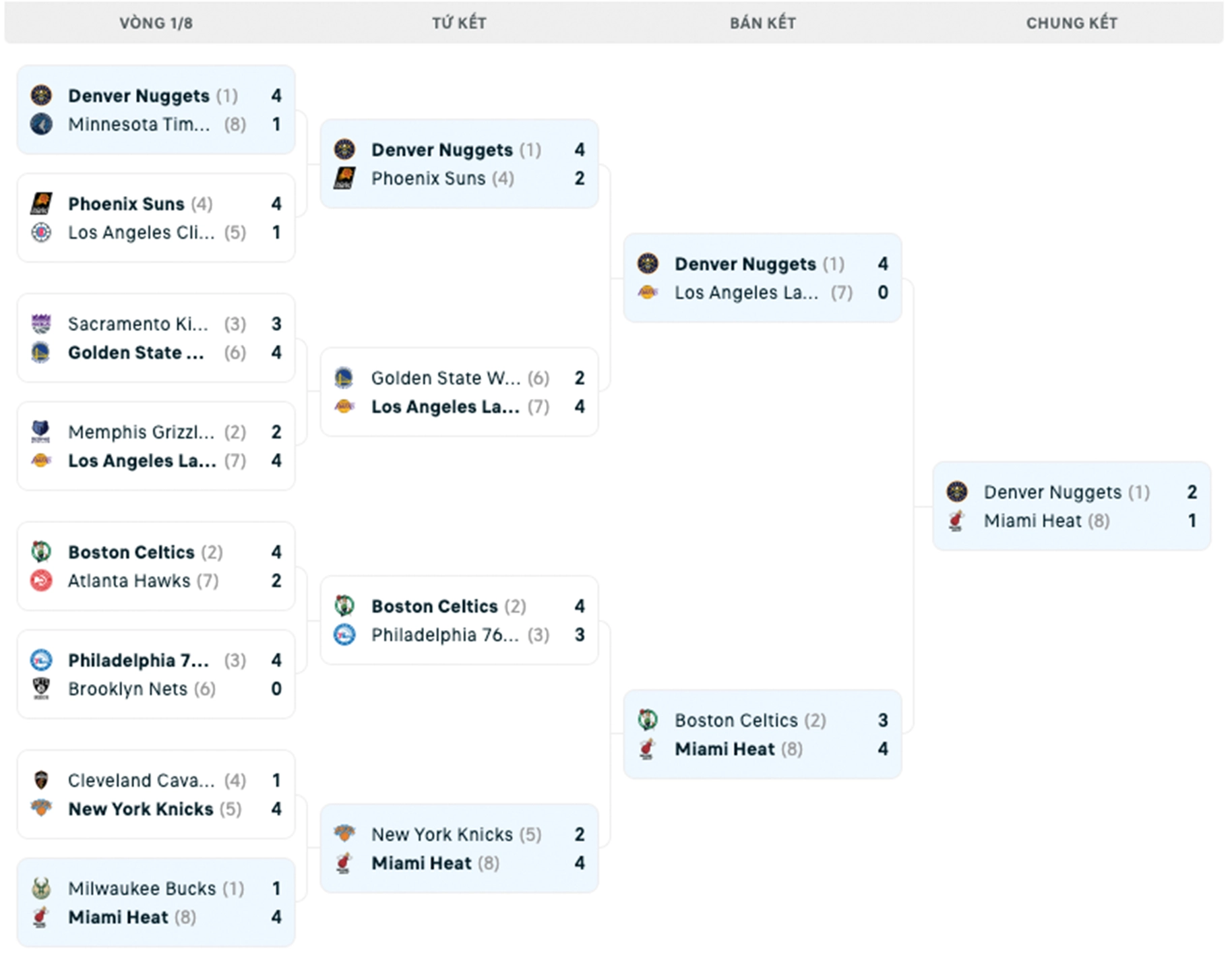This screenshot has width=1232, height=955.
Task: Click Philadelphia 76ers logo versus Brooklyn Nets
Action: click(41, 660)
